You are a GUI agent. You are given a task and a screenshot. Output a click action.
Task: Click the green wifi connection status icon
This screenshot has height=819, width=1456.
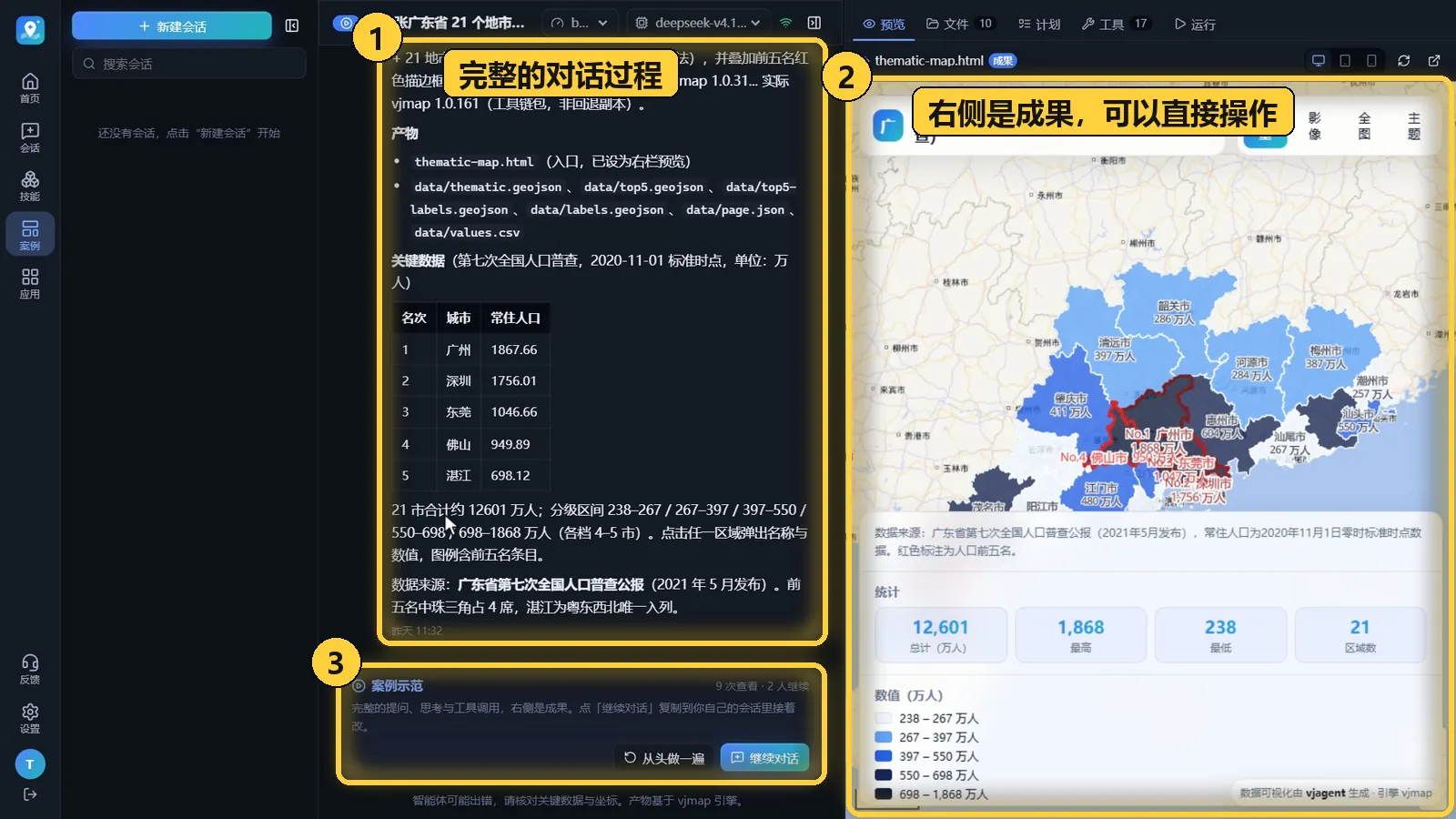(x=786, y=23)
